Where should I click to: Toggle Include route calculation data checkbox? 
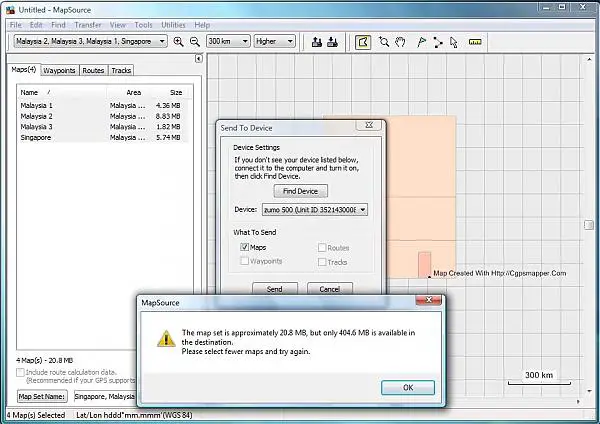(20, 372)
